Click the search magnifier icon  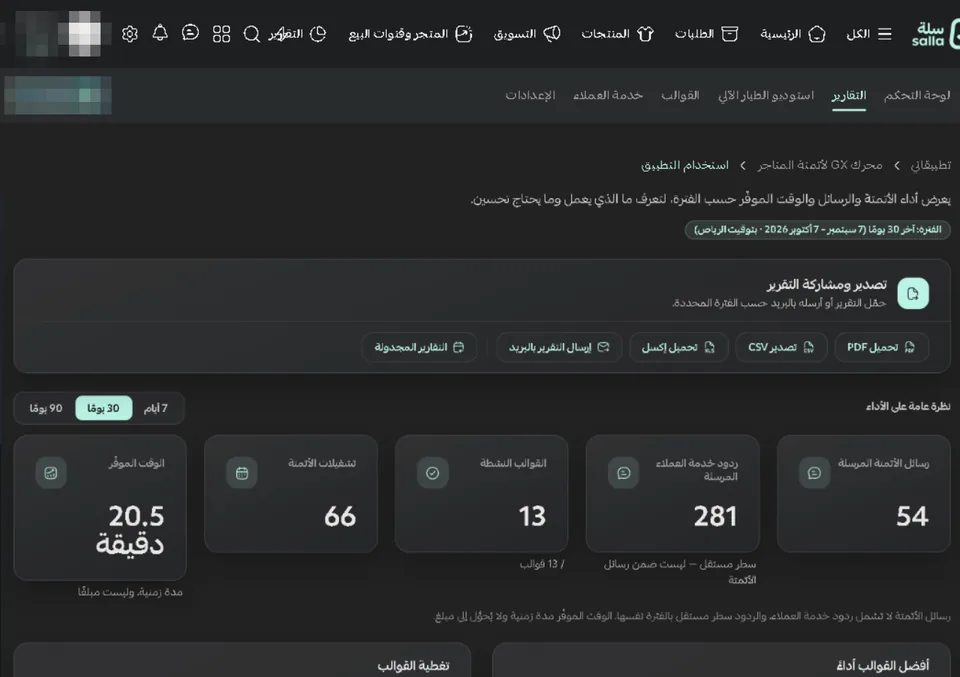coord(252,34)
